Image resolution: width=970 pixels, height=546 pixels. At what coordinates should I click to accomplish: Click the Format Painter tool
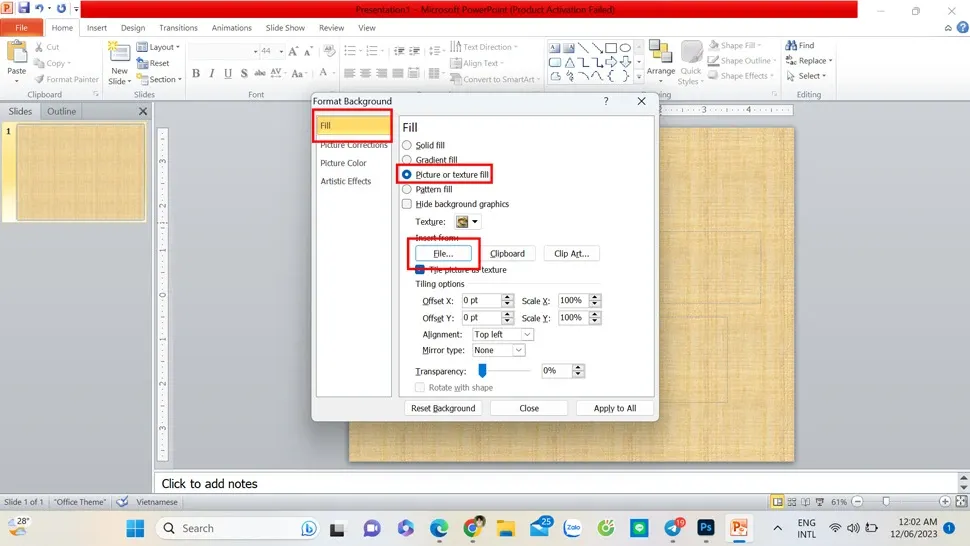point(67,79)
